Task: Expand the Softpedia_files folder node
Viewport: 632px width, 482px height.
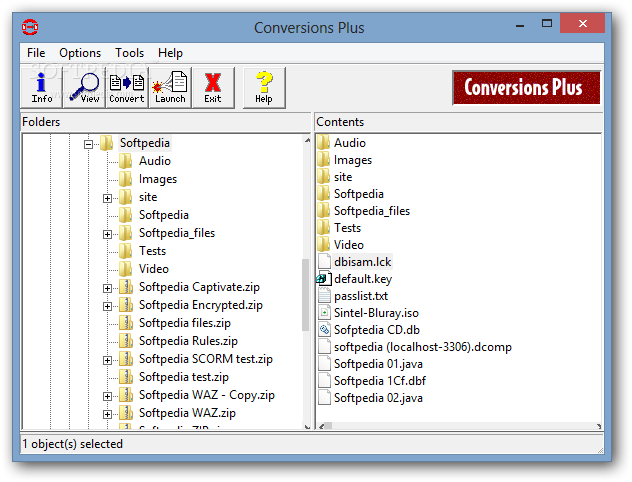Action: 107,234
